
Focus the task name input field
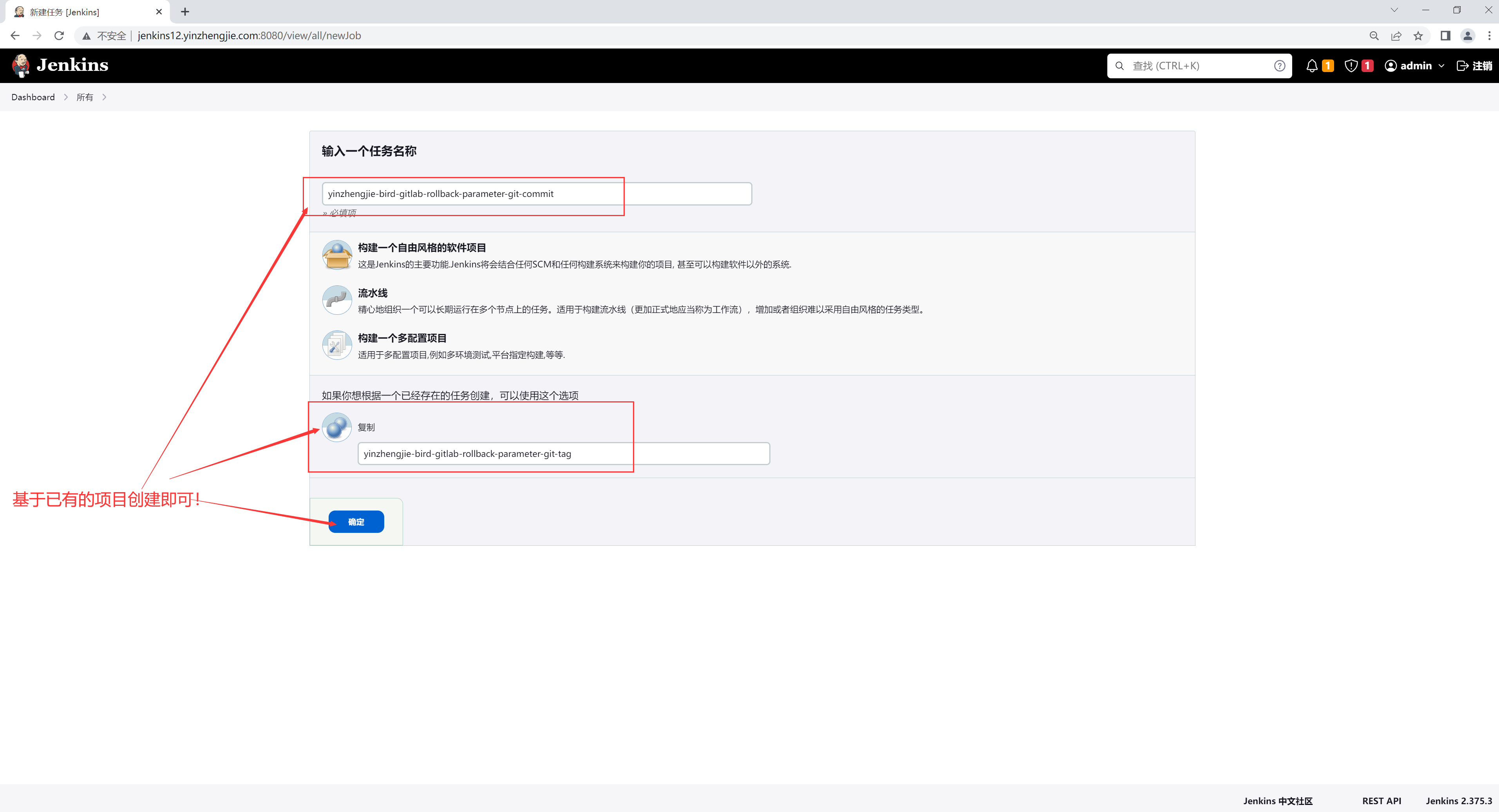tap(536, 194)
